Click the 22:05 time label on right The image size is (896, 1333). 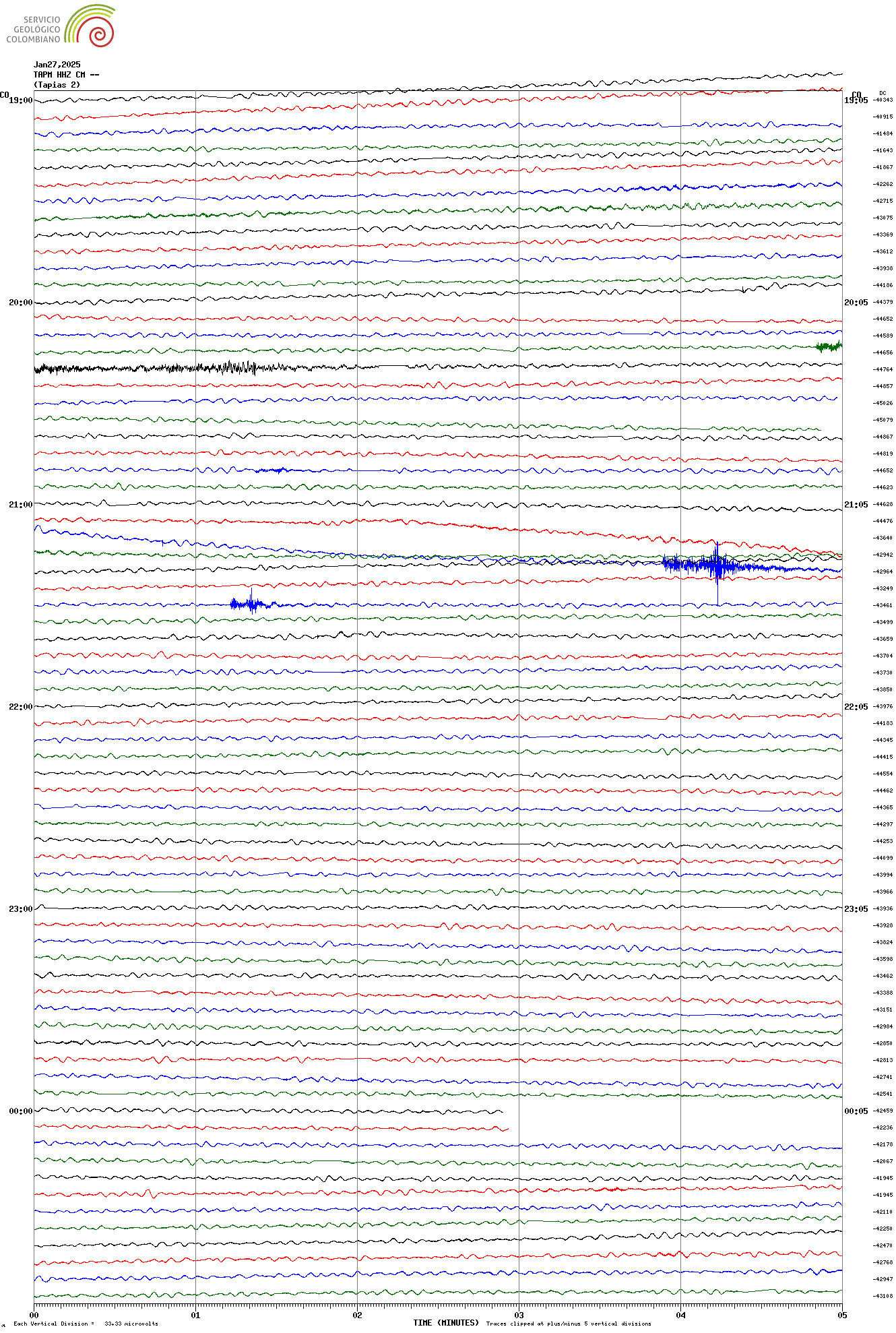(x=856, y=707)
